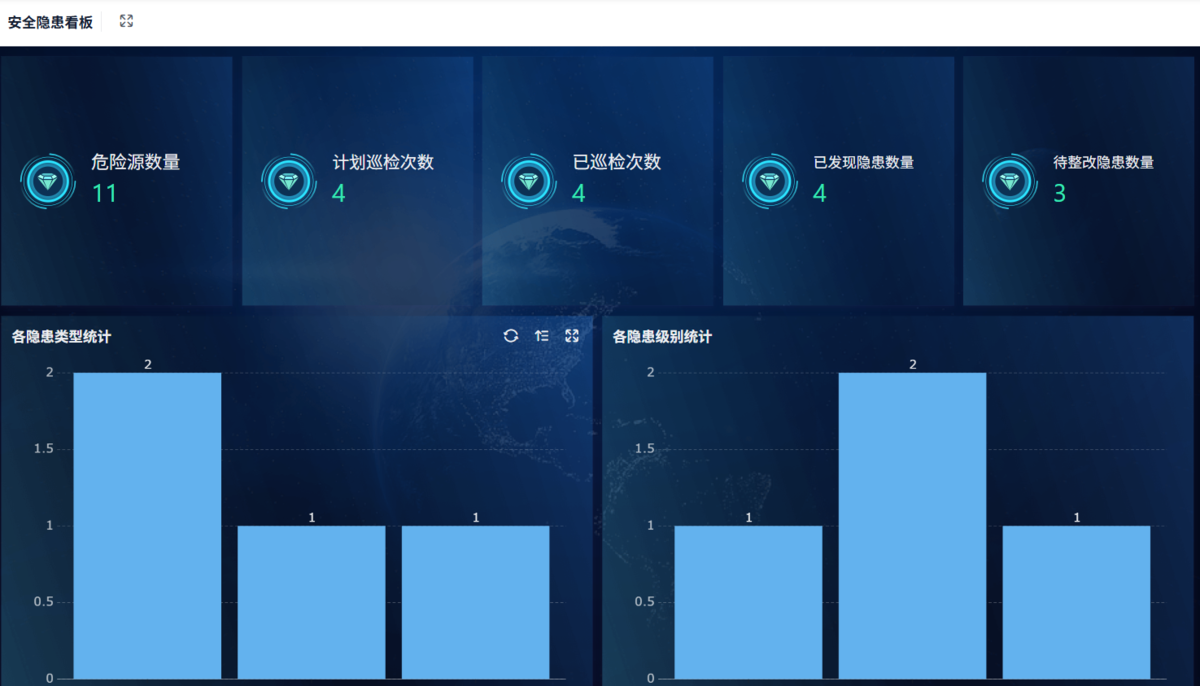Click the fullscreen icon beside 安全隐患看板
The image size is (1200, 686).
[x=126, y=21]
